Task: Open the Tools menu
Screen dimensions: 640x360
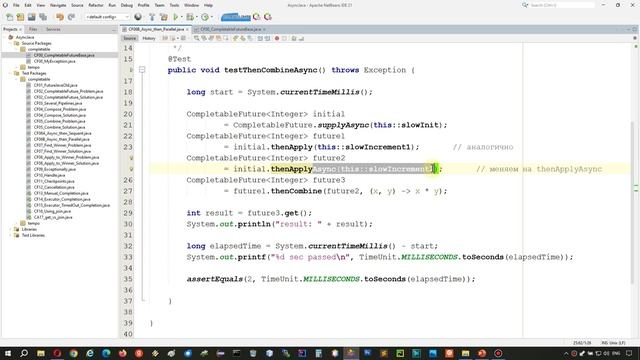Action: pos(174,5)
